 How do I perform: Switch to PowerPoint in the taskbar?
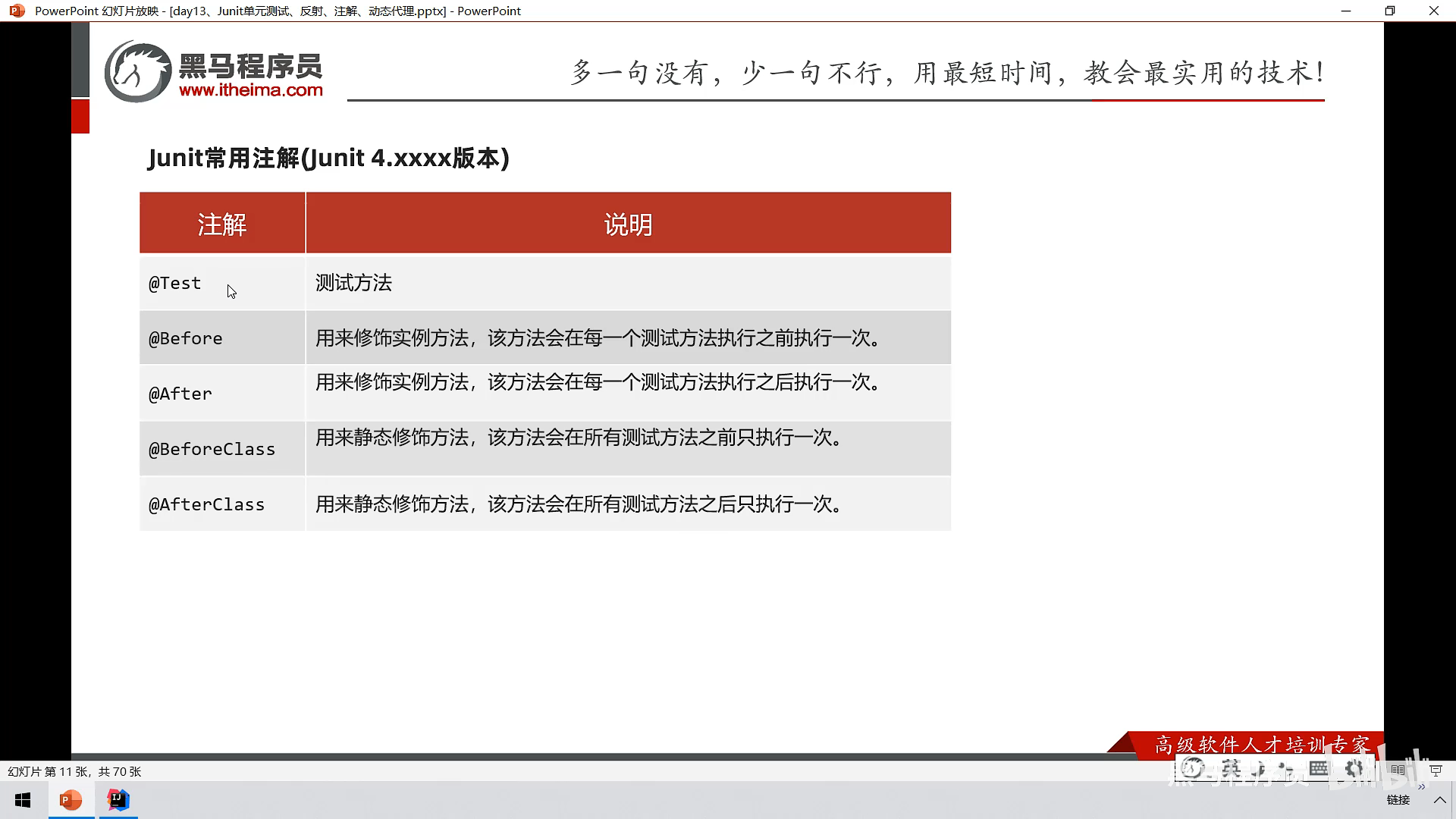(71, 800)
